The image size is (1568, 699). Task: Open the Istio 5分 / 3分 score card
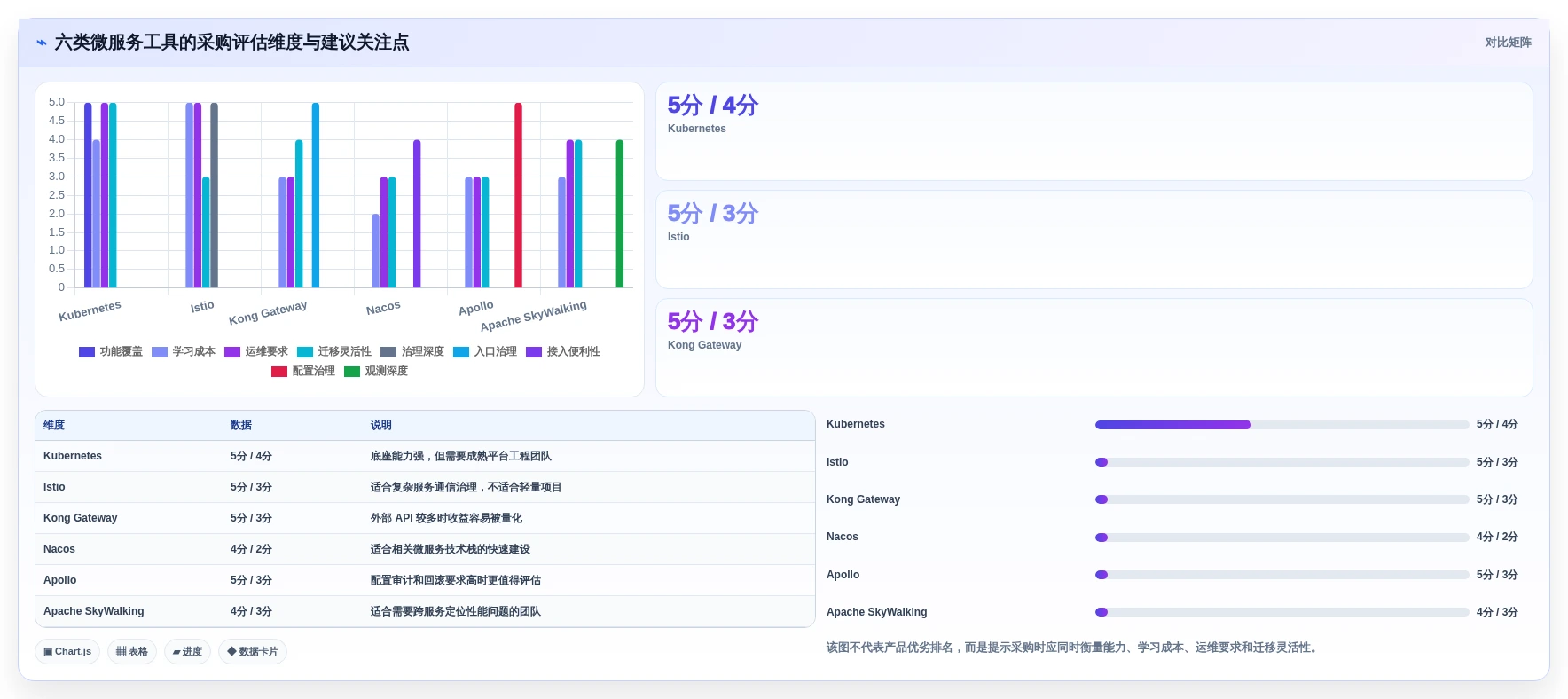pos(1094,240)
